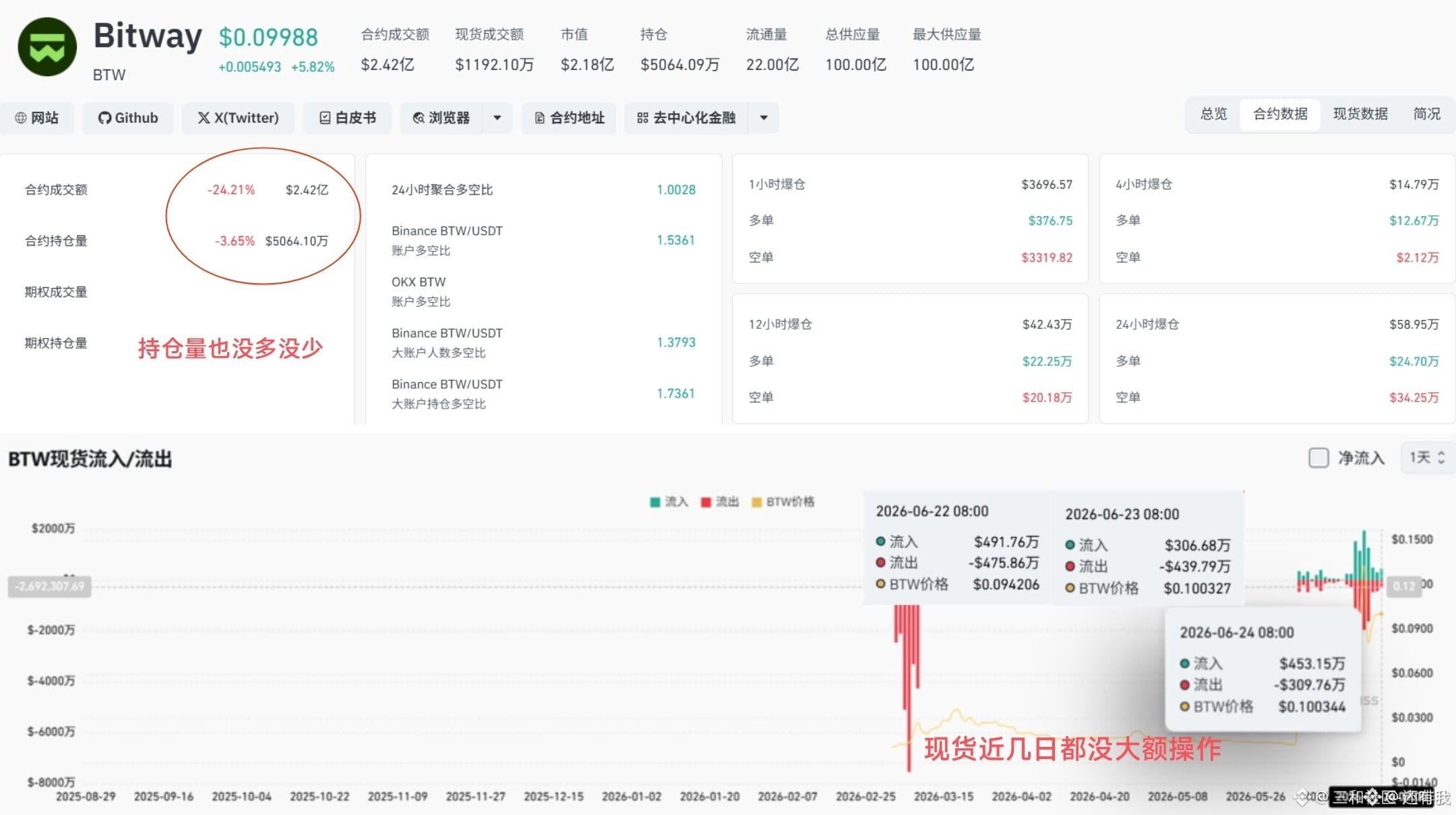Select the 24小时聚合多空比 1.0028 value
This screenshot has width=1456, height=815.
point(676,190)
